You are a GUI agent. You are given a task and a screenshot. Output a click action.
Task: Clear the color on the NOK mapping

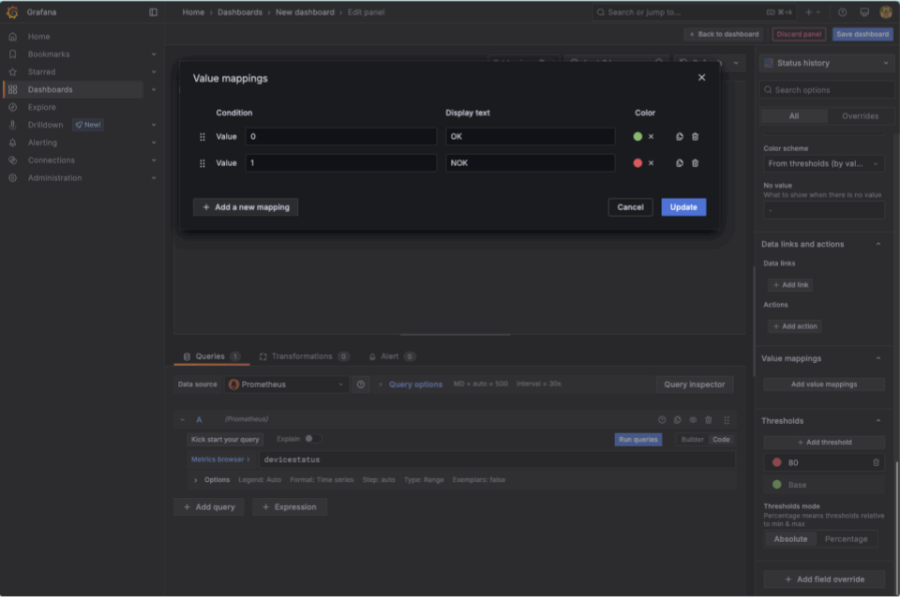pos(651,163)
